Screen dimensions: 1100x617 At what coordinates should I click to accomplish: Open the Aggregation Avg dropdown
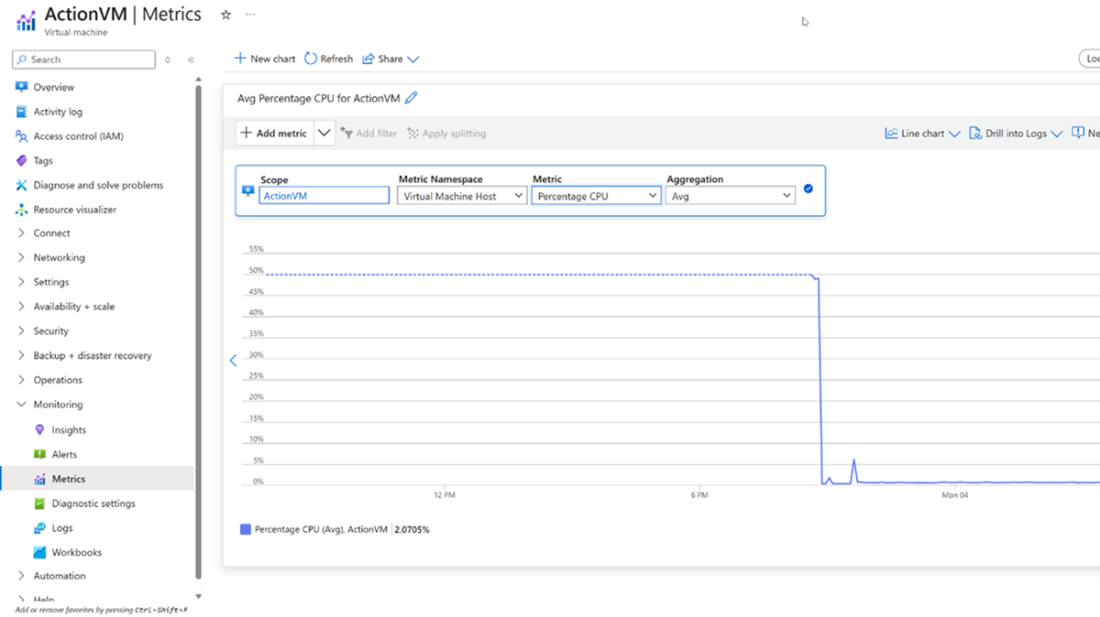click(x=730, y=196)
